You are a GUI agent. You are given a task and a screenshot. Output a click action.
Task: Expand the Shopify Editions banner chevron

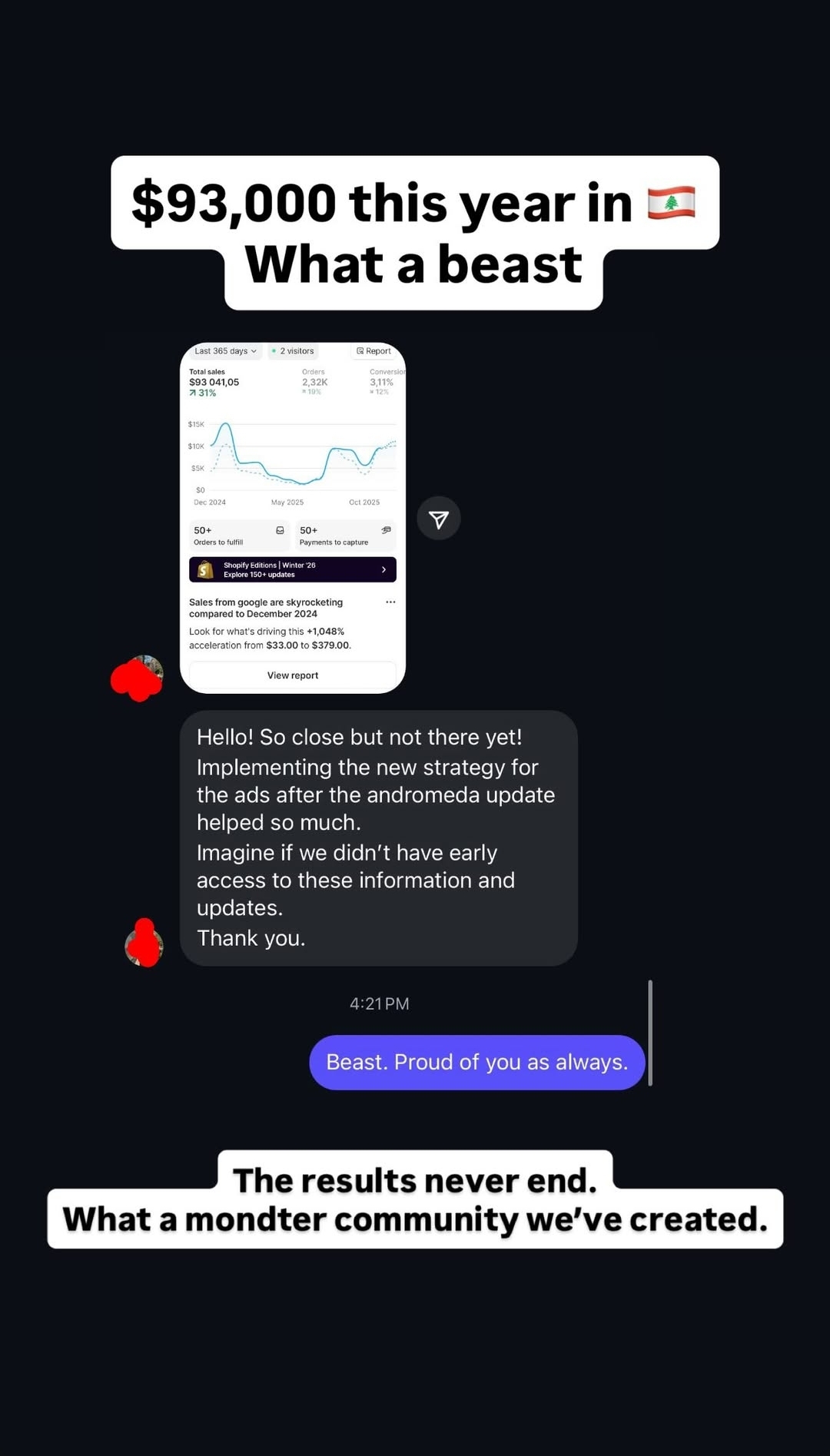pyautogui.click(x=383, y=569)
